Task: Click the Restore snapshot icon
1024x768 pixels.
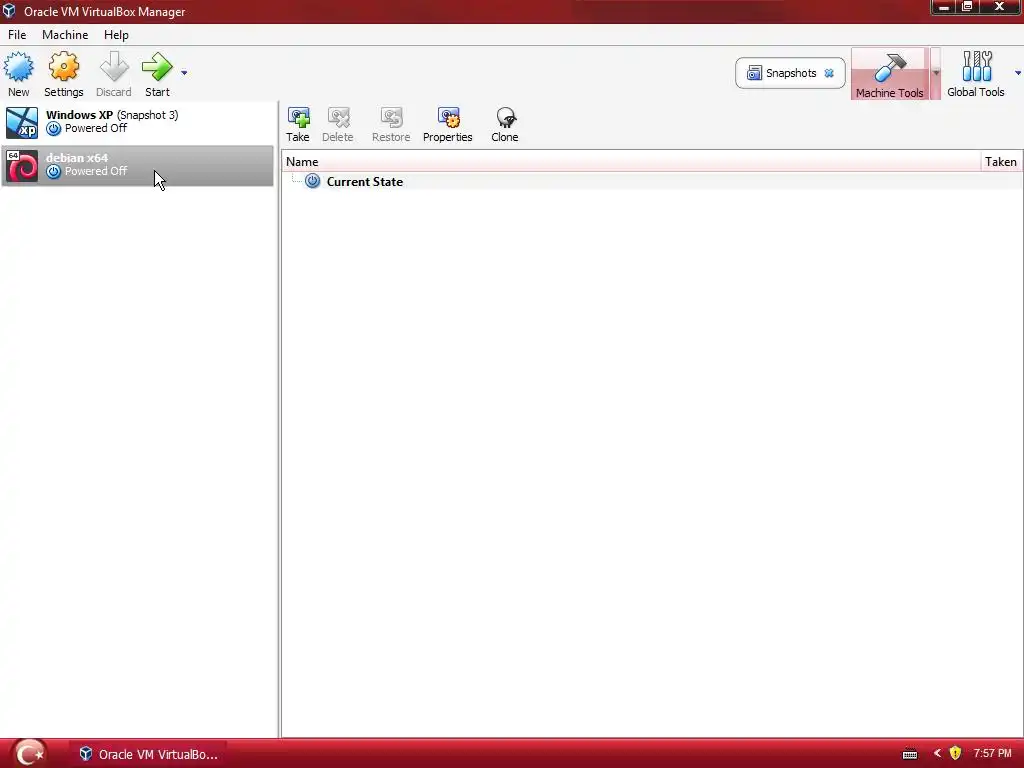Action: pyautogui.click(x=391, y=118)
